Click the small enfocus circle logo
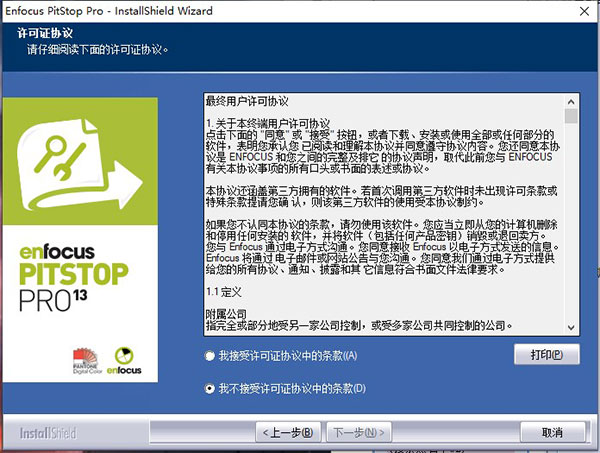Screen dimensions: 600x453 click(124, 360)
